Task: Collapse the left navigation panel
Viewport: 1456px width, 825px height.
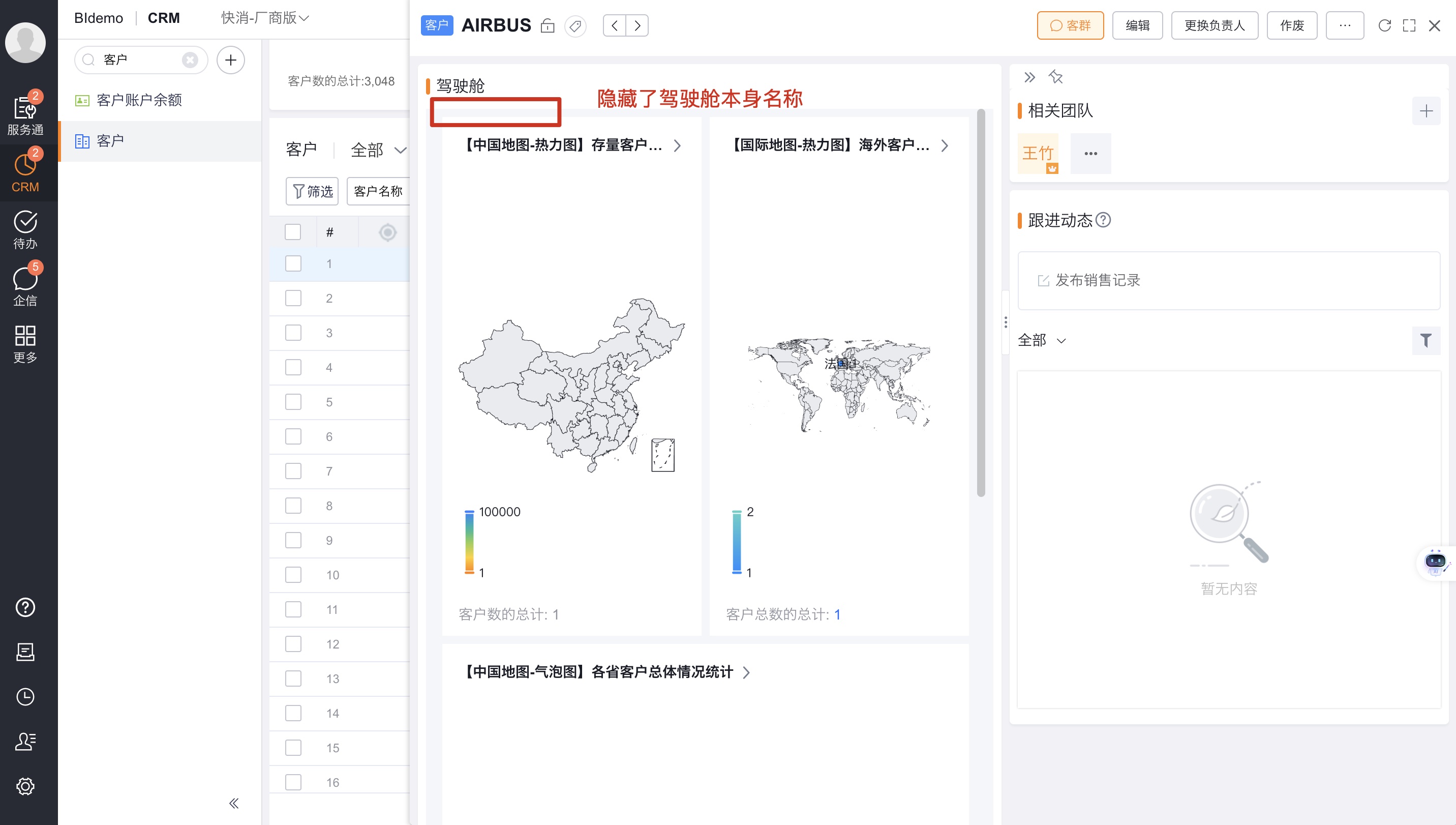Action: click(x=234, y=804)
